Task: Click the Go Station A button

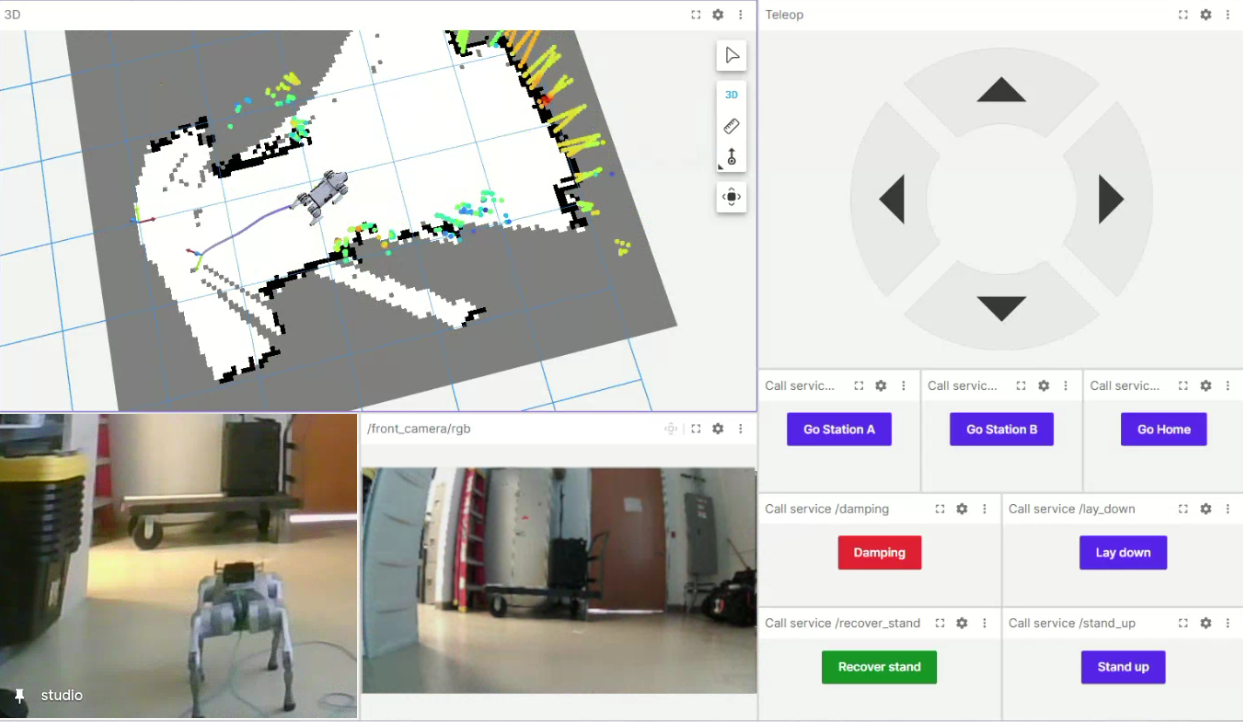Action: [839, 429]
